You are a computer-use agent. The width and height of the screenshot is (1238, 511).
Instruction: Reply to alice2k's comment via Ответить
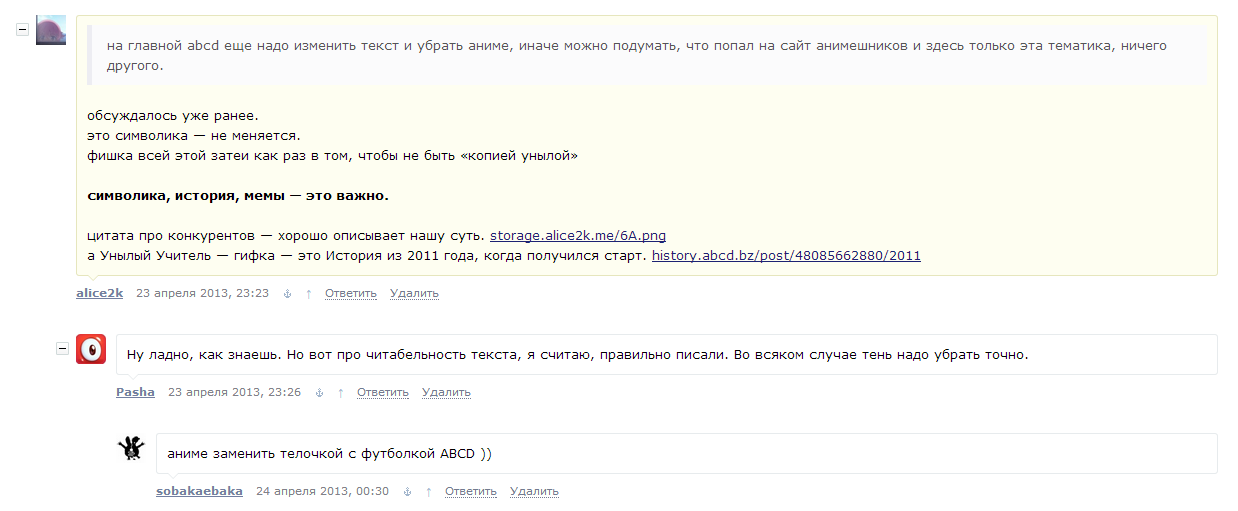[350, 294]
